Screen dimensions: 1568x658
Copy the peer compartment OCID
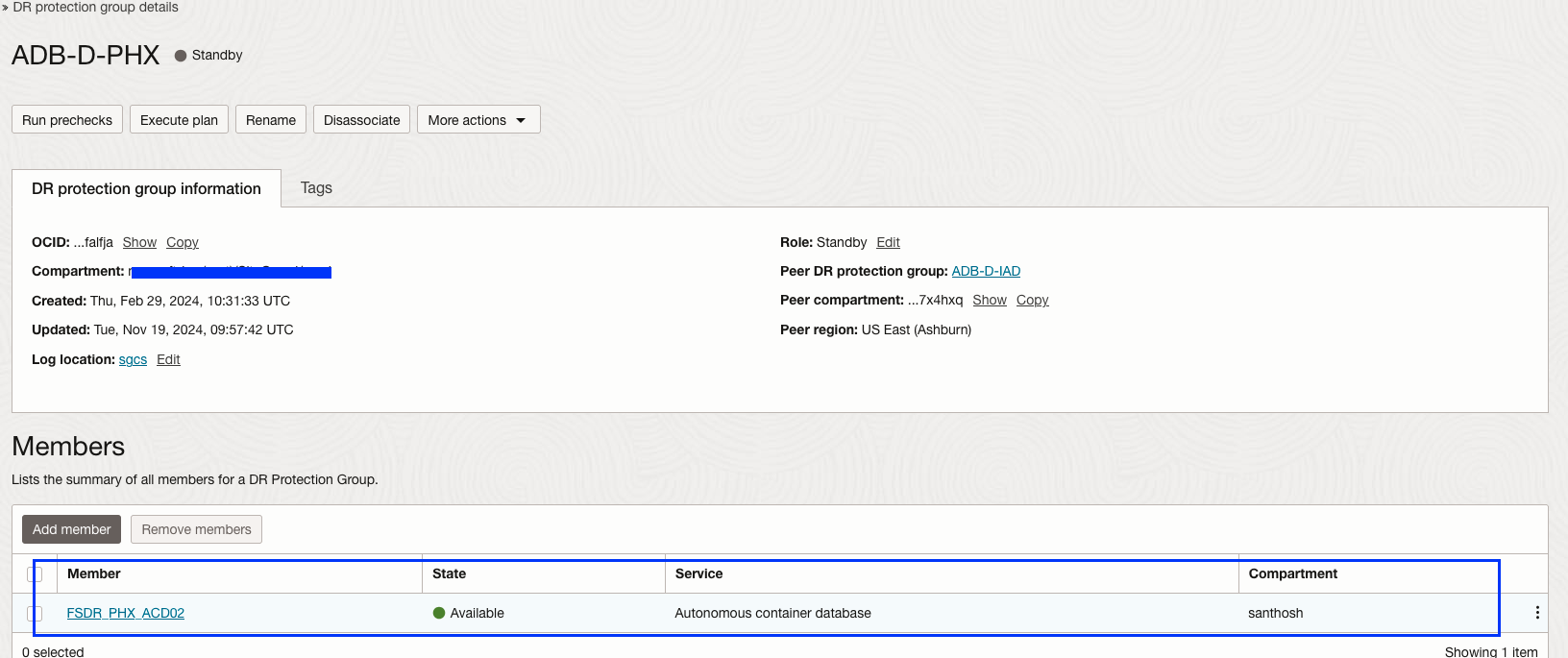coord(1033,300)
